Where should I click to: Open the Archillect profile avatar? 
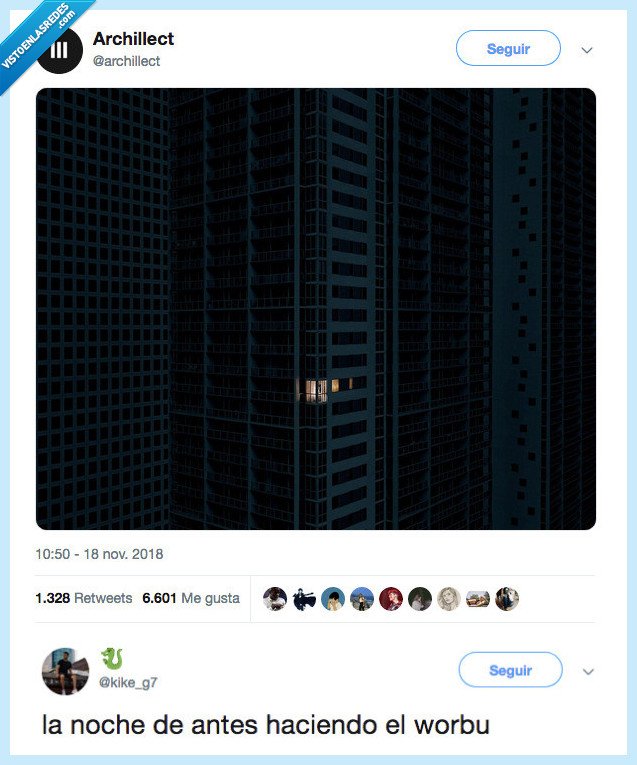[60, 50]
